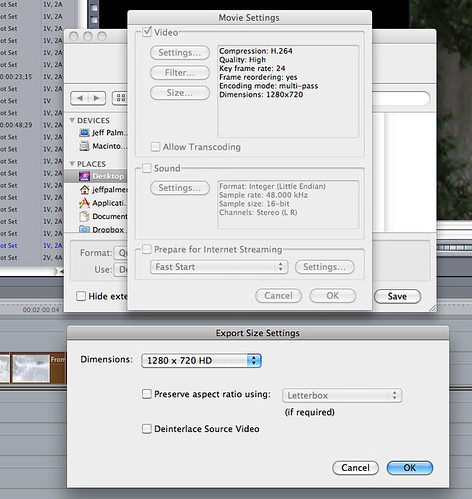The width and height of the screenshot is (472, 499).
Task: Click the Sound Settings... button
Action: [x=180, y=188]
